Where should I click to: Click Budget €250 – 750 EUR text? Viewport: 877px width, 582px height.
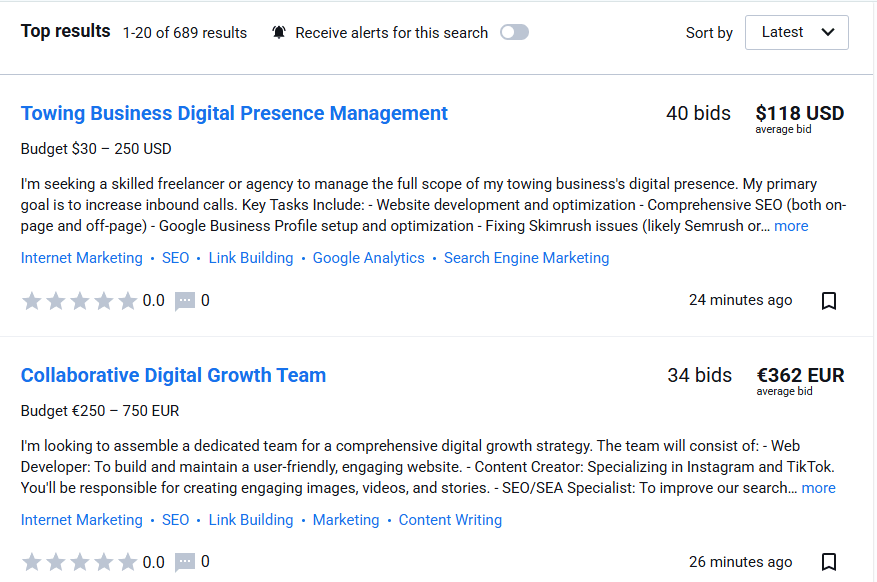tap(100, 411)
